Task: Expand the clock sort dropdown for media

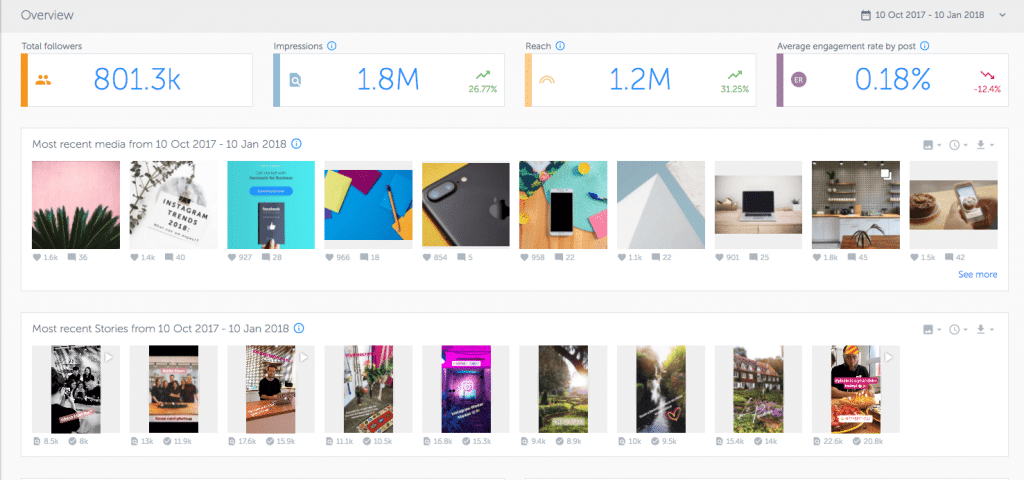Action: 958,145
